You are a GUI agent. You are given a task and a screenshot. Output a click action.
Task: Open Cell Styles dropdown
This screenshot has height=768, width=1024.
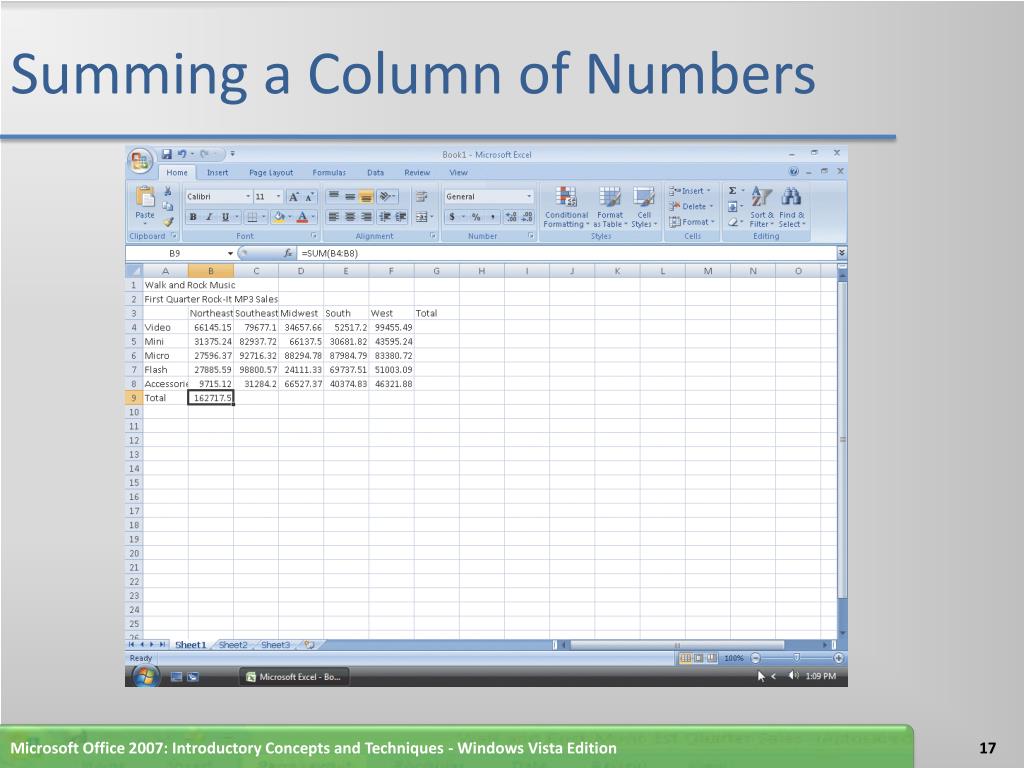pyautogui.click(x=644, y=207)
